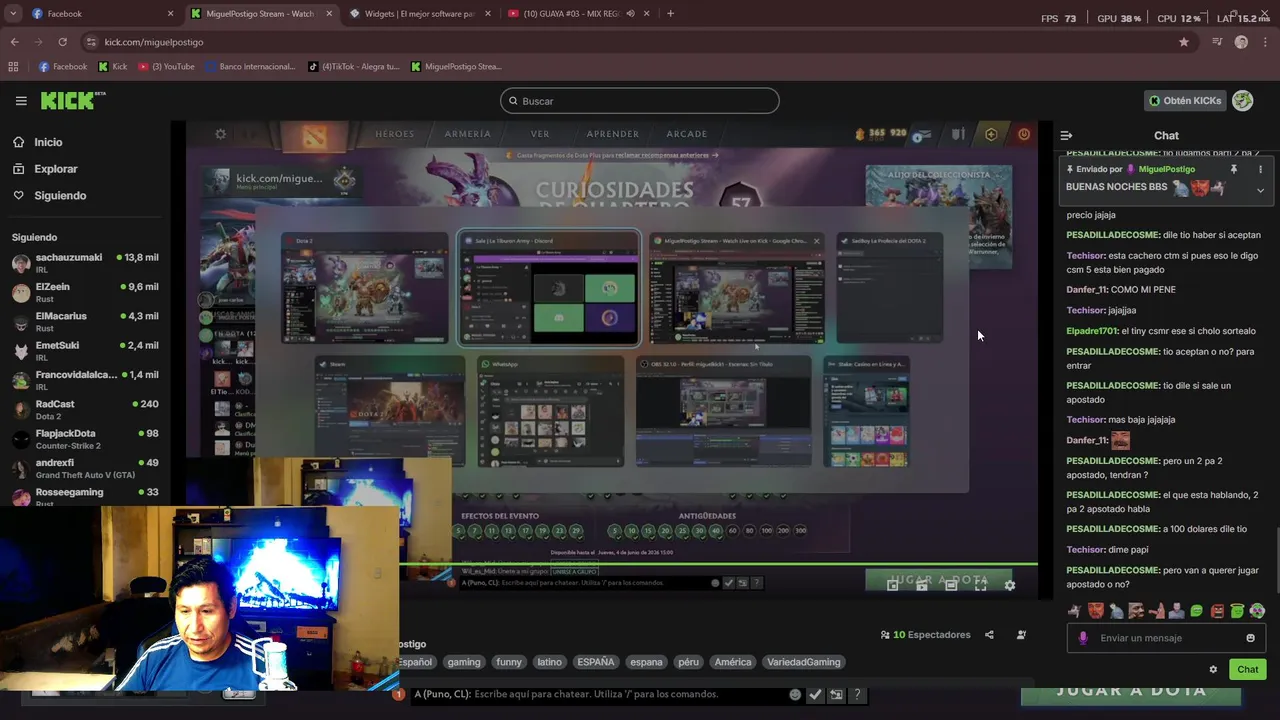Focus the Buscar search field
This screenshot has height=720, width=1280.
click(x=640, y=101)
